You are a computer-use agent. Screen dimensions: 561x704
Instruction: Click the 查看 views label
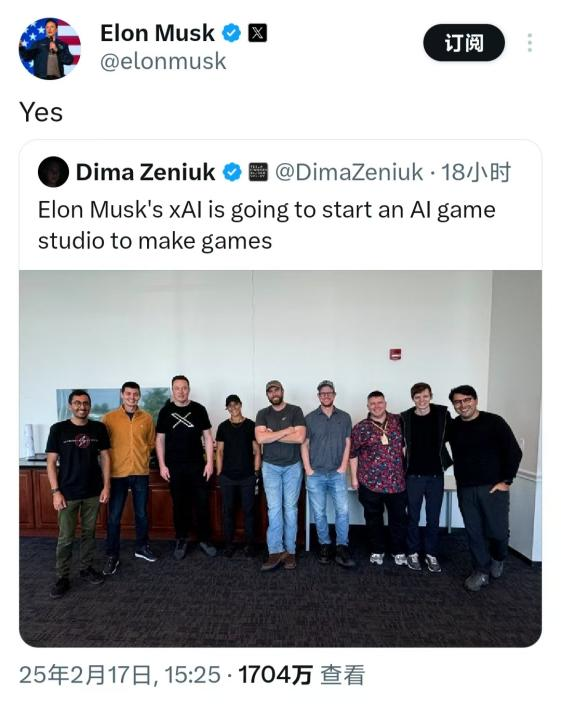click(x=342, y=675)
